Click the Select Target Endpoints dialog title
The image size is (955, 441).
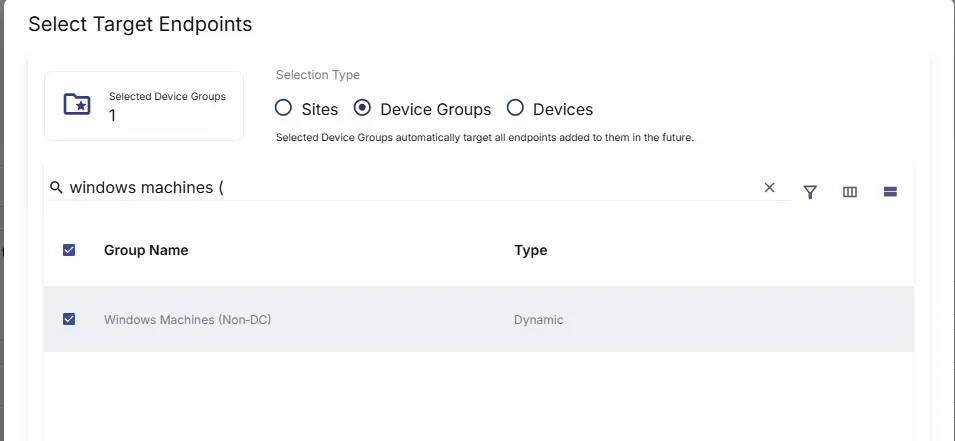(140, 24)
